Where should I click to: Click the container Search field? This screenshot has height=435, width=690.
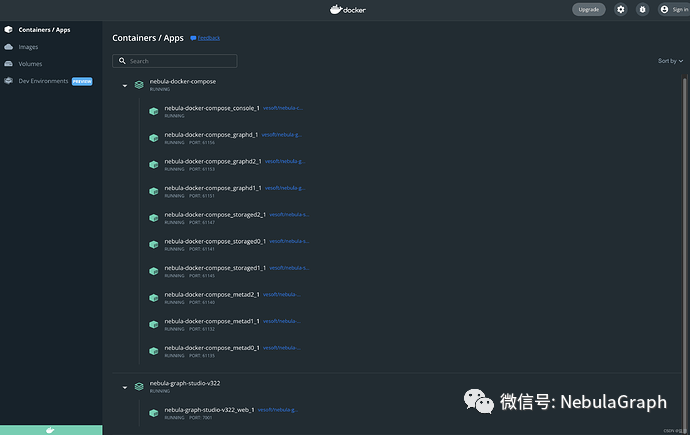[175, 61]
